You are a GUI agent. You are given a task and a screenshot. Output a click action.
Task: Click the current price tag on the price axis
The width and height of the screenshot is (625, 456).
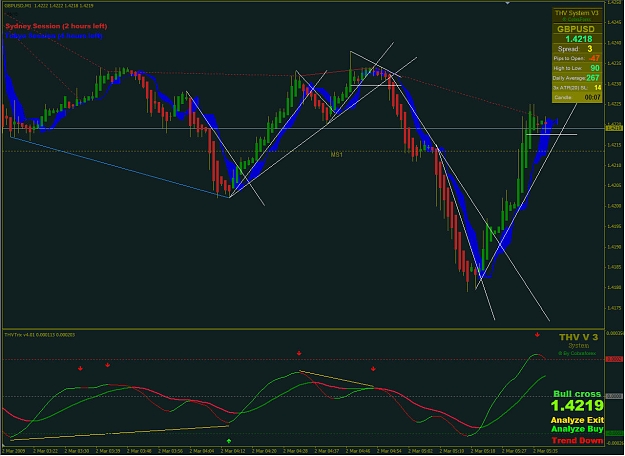pos(614,128)
